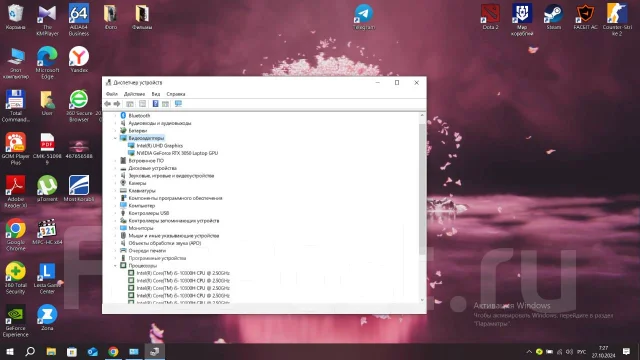Select the 360 Secure Browser desktop icon
The width and height of the screenshot is (640, 360).
[x=79, y=106]
